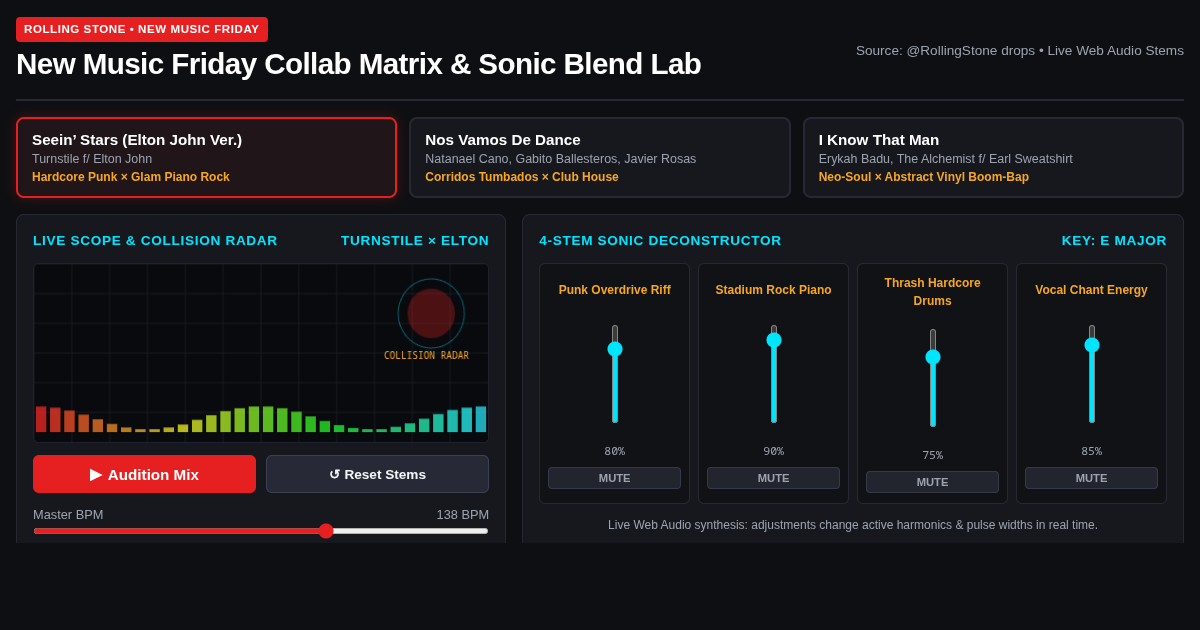The width and height of the screenshot is (1200, 630).
Task: Click the Natanael Cano, Gabito Ballesteros artist line
Action: point(561,159)
